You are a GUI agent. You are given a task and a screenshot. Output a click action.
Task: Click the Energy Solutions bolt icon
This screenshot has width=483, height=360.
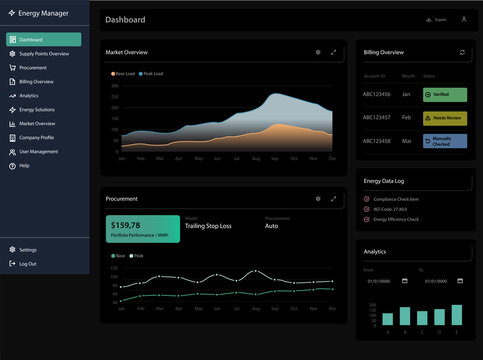coord(12,110)
